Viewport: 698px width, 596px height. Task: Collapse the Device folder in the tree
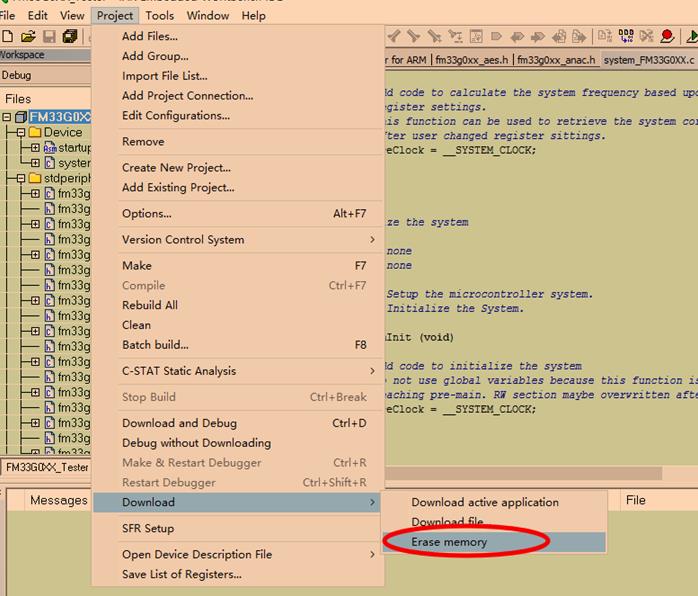pyautogui.click(x=21, y=132)
